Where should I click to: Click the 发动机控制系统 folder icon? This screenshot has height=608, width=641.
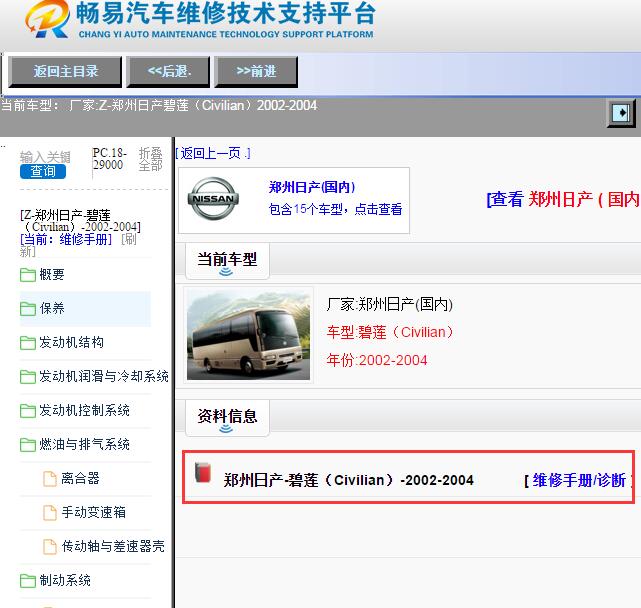click(x=28, y=411)
